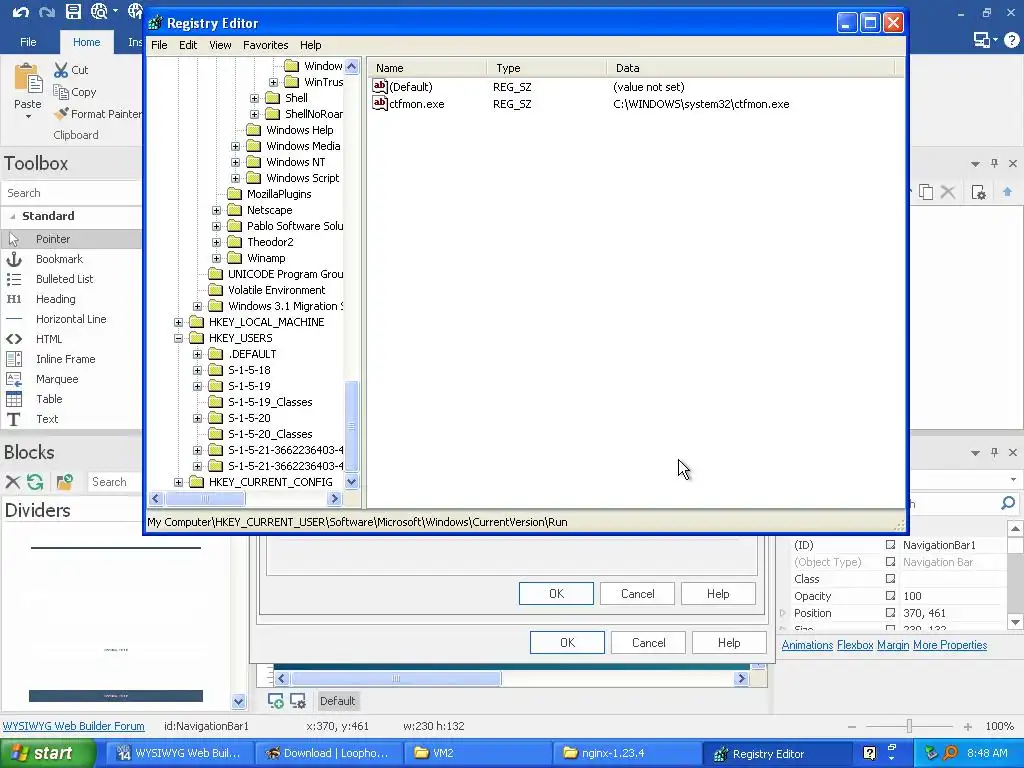Toggle the Position property marker box
Image resolution: width=1024 pixels, height=768 pixels.
point(890,613)
